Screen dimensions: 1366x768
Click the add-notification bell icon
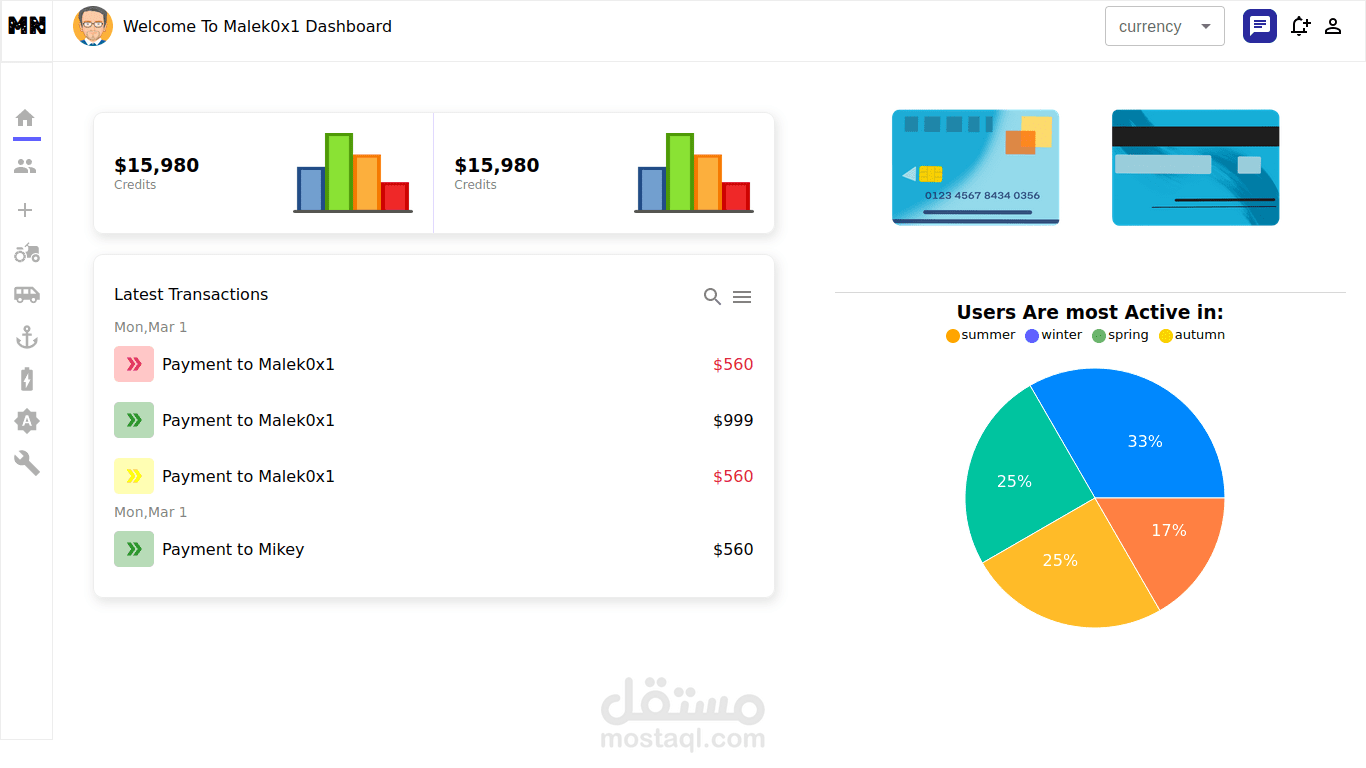click(x=1300, y=26)
